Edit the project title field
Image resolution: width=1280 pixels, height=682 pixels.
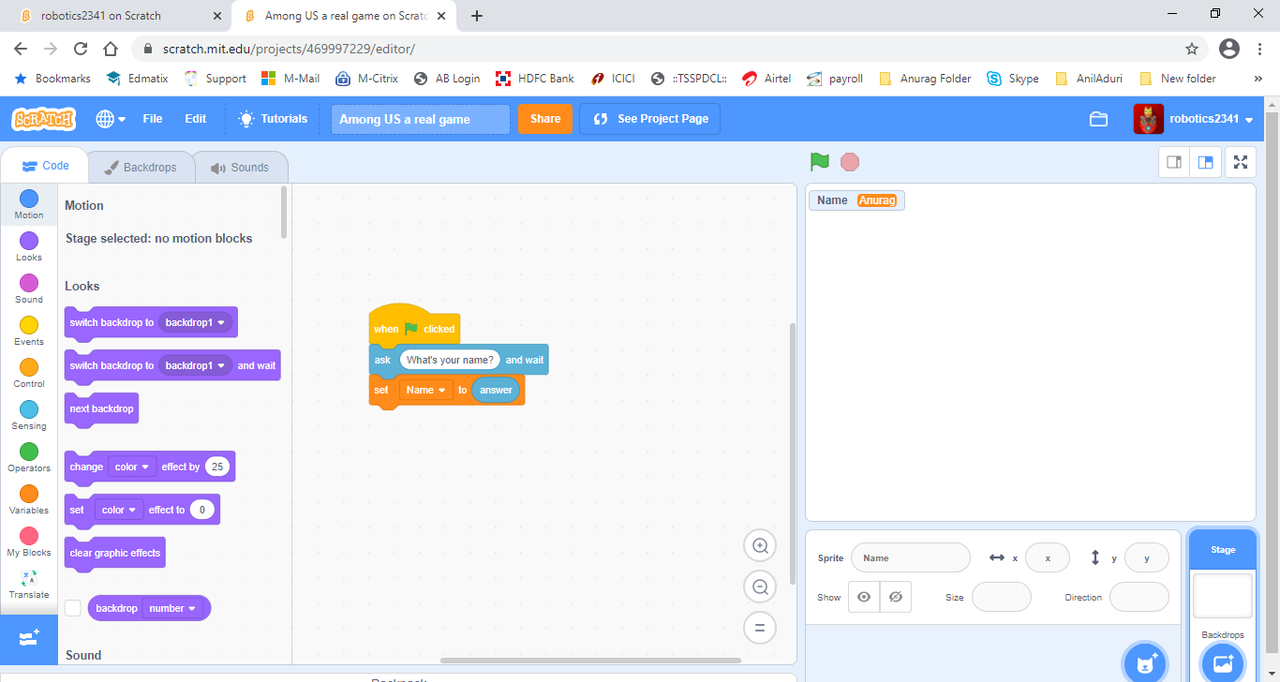tap(420, 119)
